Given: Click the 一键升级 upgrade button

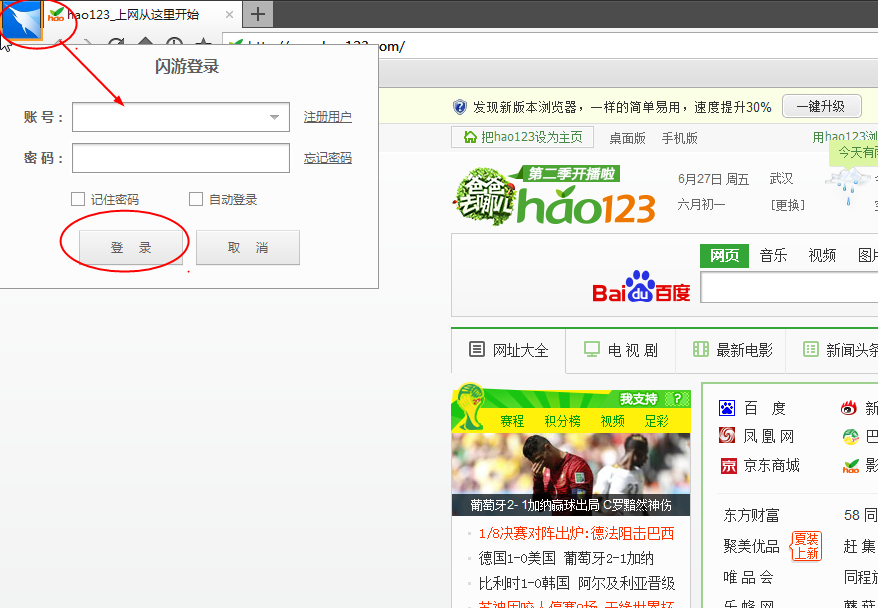Looking at the screenshot, I should pyautogui.click(x=821, y=106).
